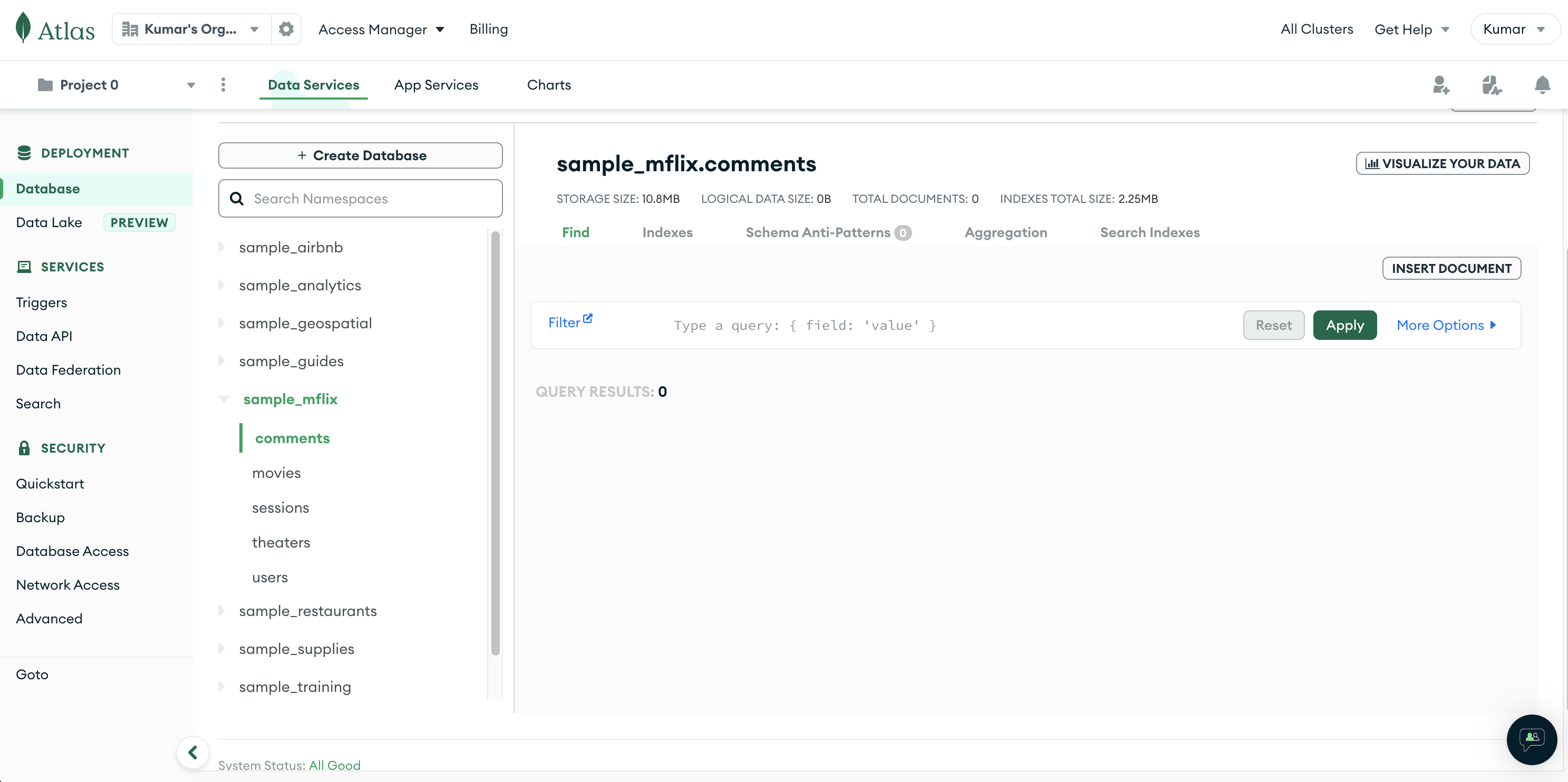Image resolution: width=1568 pixels, height=782 pixels.
Task: Open the Billing link
Action: coord(488,29)
